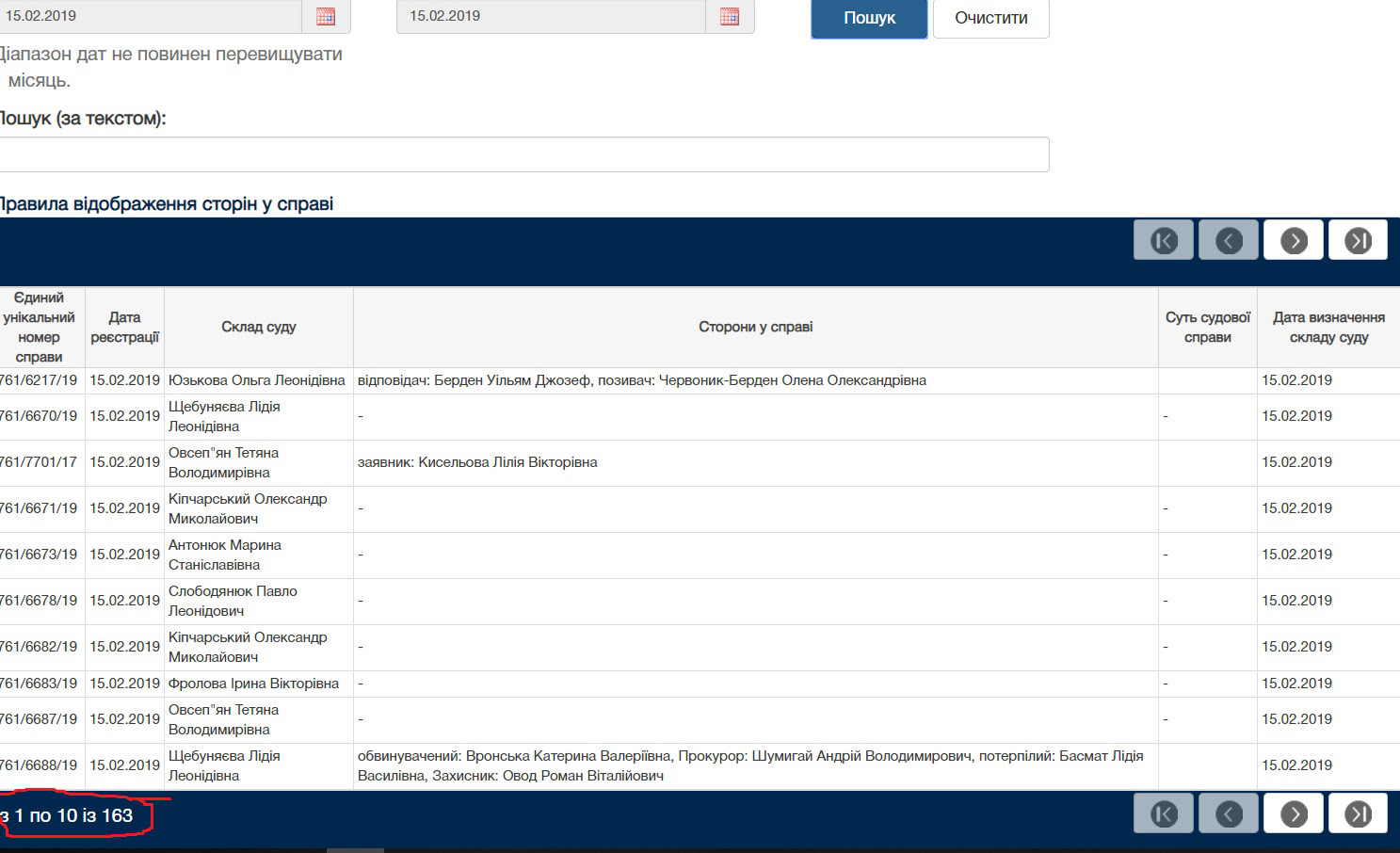Open calendar picker for the end date
The width and height of the screenshot is (1400, 853).
(729, 16)
